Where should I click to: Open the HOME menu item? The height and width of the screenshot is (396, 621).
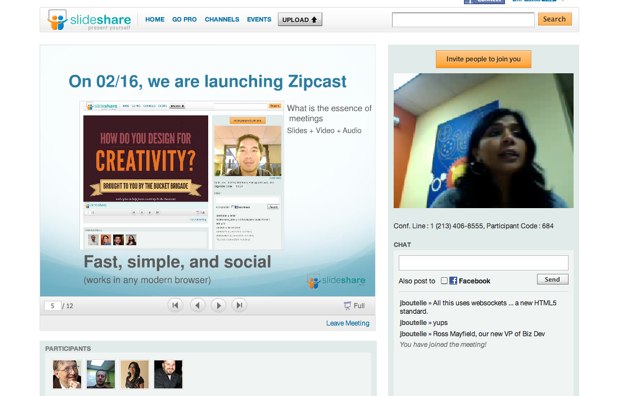154,19
